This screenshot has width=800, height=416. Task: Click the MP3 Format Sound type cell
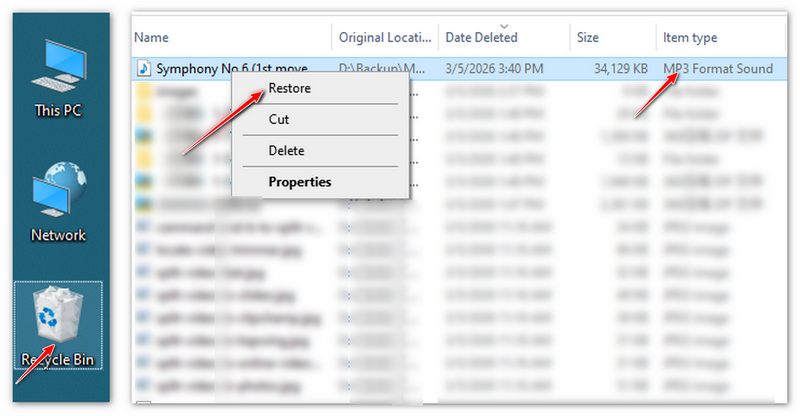coord(718,68)
